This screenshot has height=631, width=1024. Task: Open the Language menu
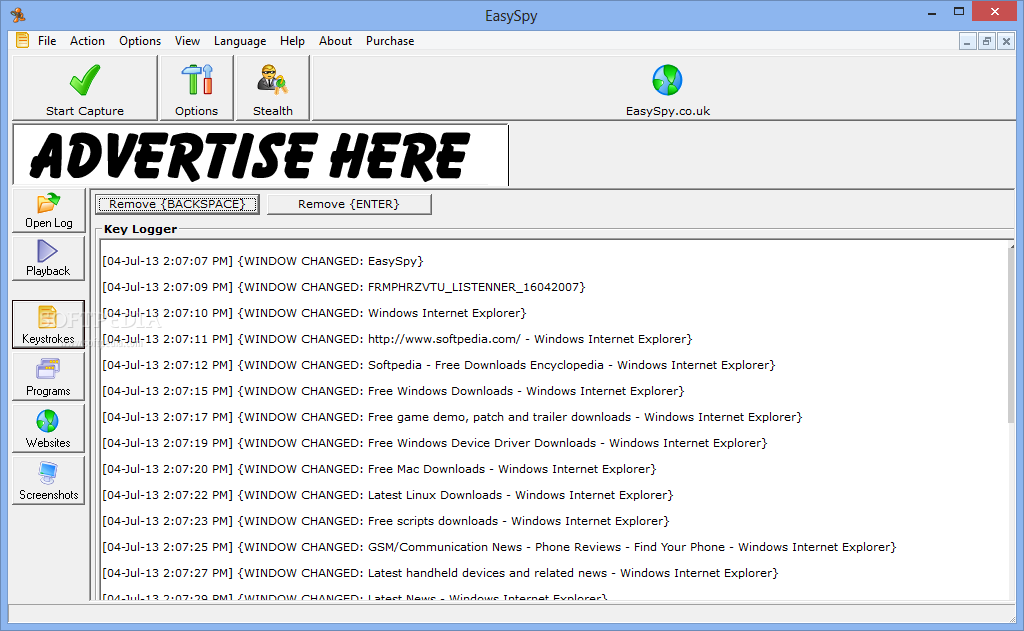pos(240,40)
